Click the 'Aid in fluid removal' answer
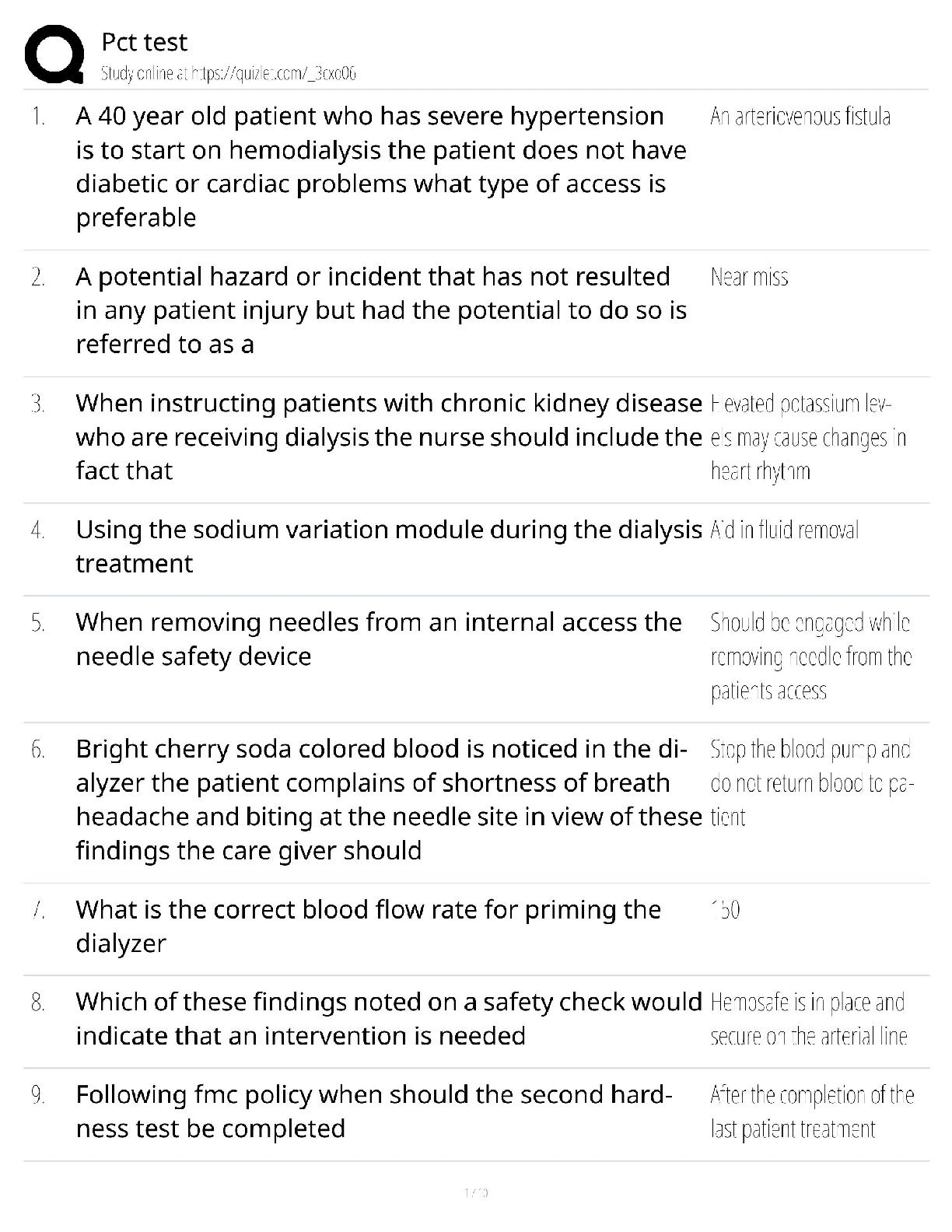The image size is (952, 1232). click(784, 530)
